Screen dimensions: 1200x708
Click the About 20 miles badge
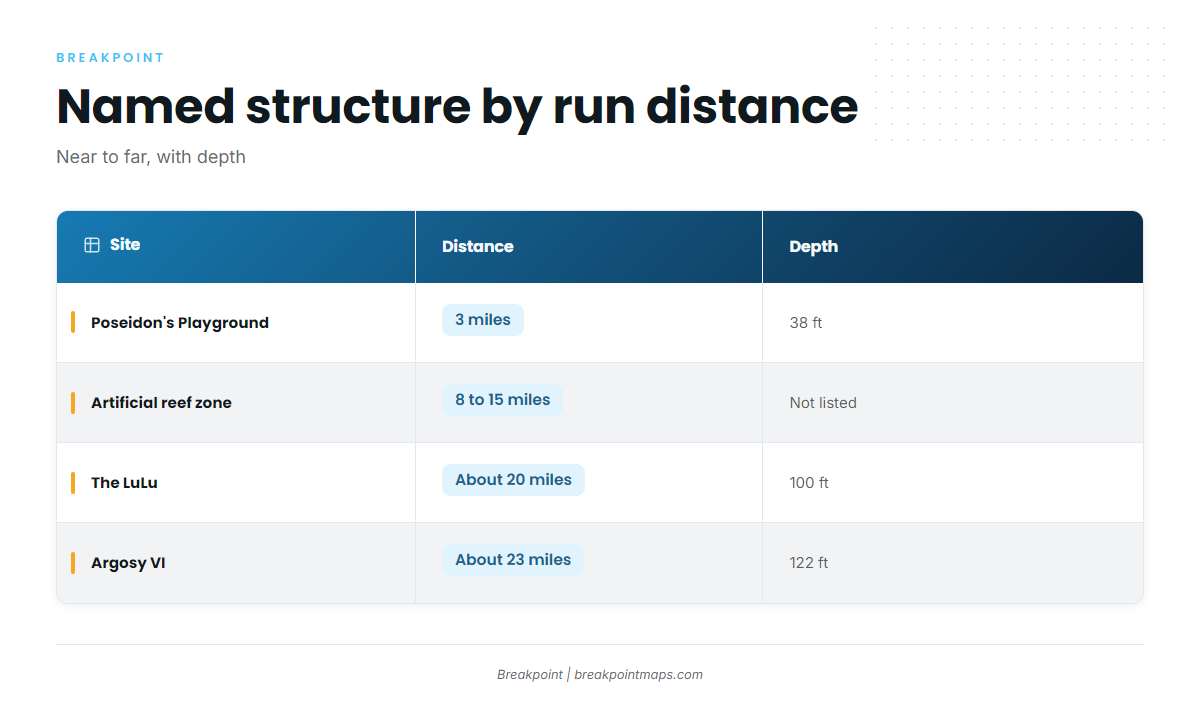pos(513,480)
